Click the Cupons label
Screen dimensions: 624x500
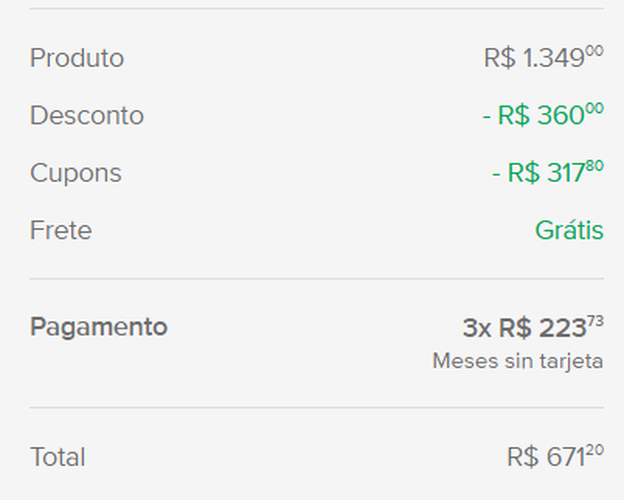point(76,173)
